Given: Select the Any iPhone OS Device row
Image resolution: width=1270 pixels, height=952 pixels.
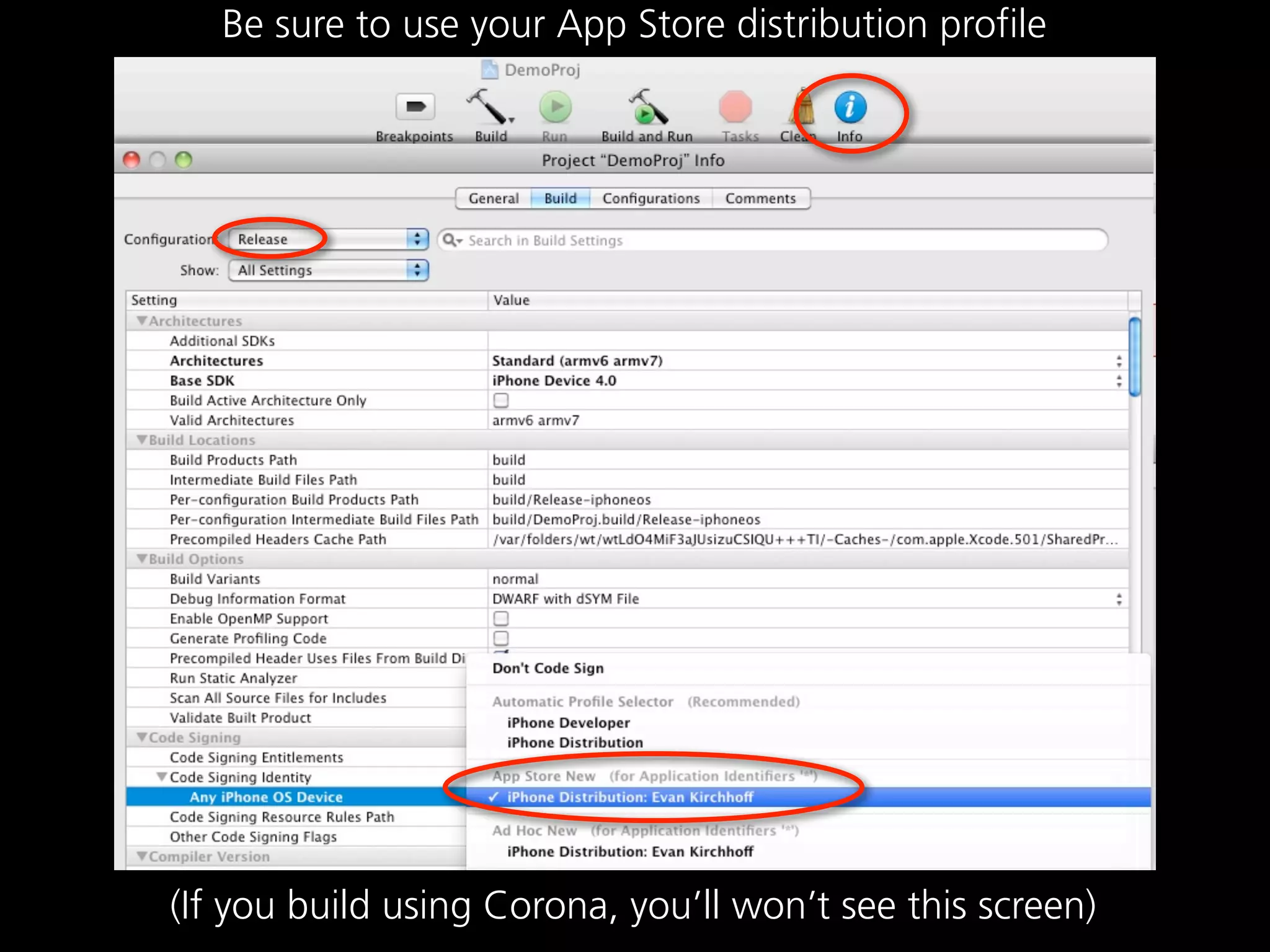Looking at the screenshot, I should click(x=296, y=797).
